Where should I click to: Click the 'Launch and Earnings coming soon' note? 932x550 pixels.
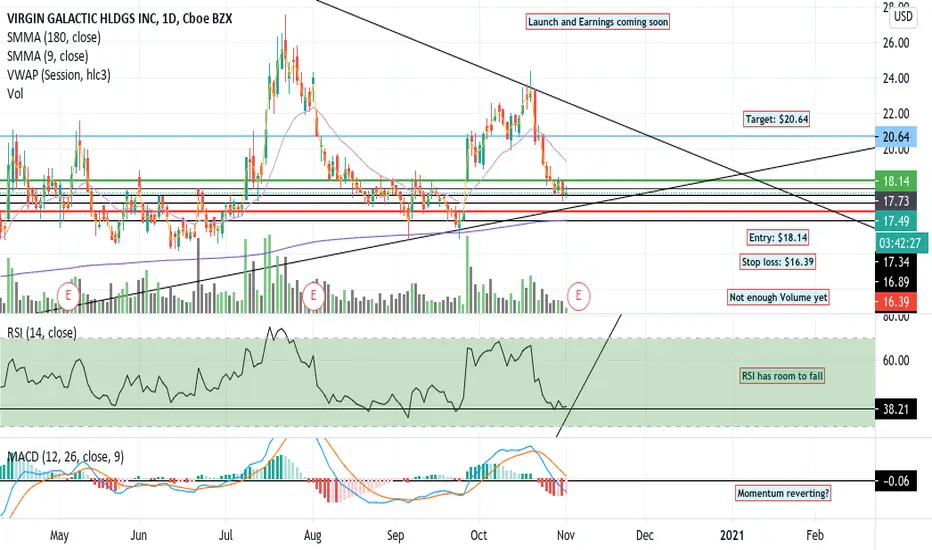tap(598, 22)
